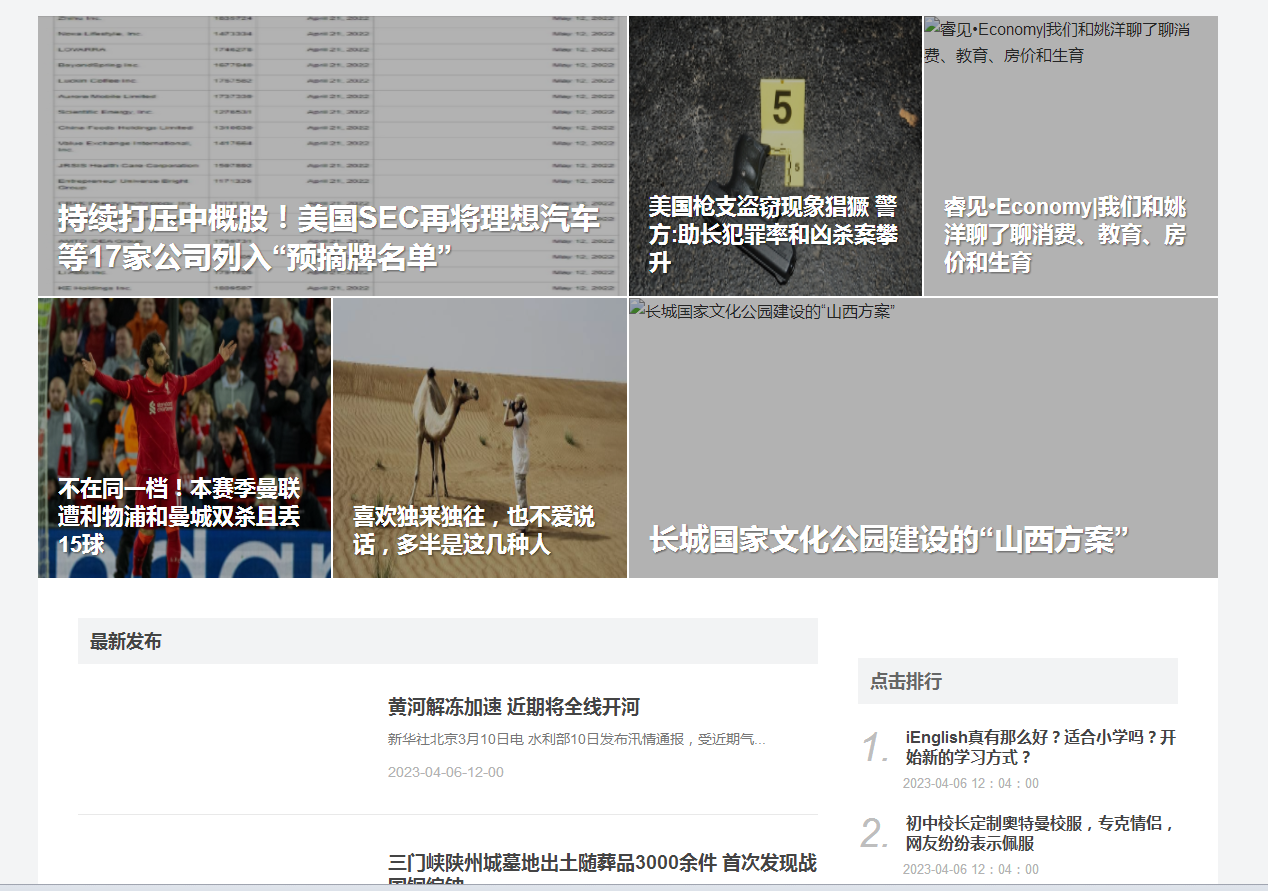The image size is (1268, 891).
Task: Click timestamp under 奥特曼校服 ranking item
Action: point(971,869)
